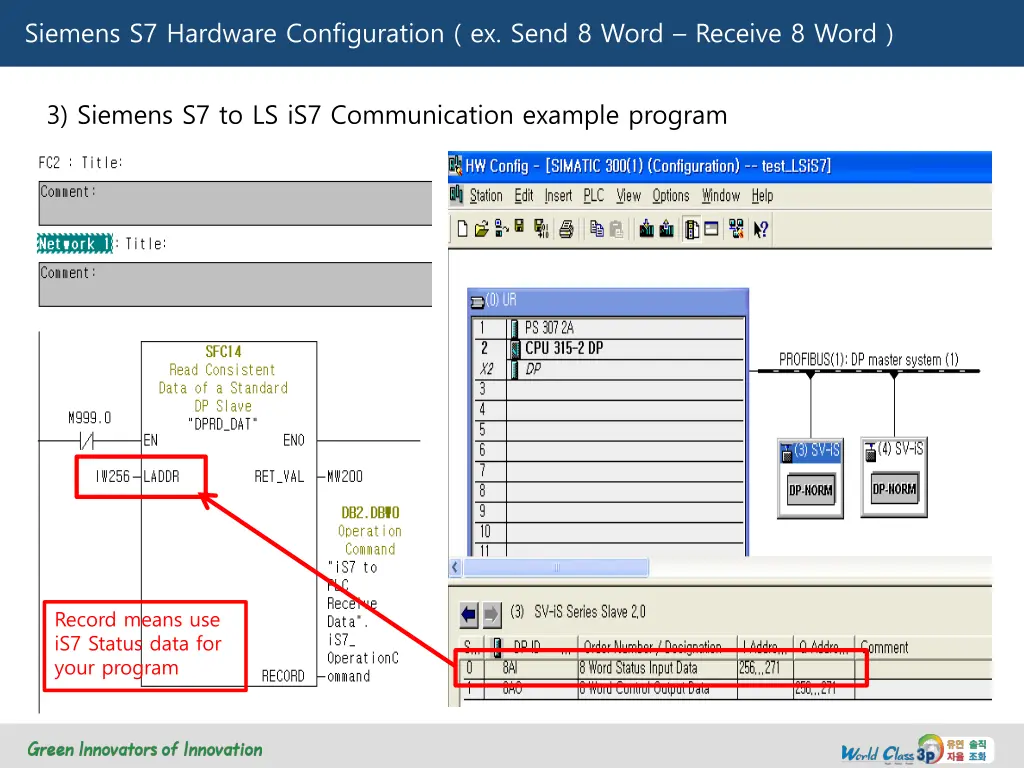Select empty rack slot 10

(609, 531)
